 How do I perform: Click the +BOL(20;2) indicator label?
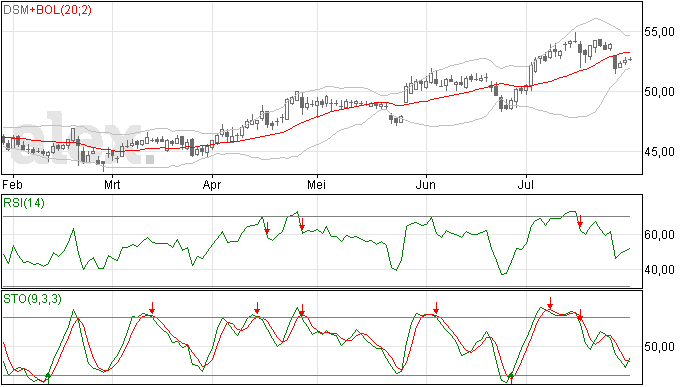click(60, 10)
